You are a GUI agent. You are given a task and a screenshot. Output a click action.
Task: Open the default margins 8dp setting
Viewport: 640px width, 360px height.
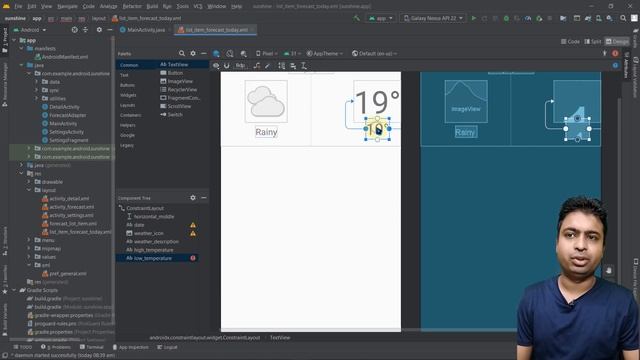241,66
